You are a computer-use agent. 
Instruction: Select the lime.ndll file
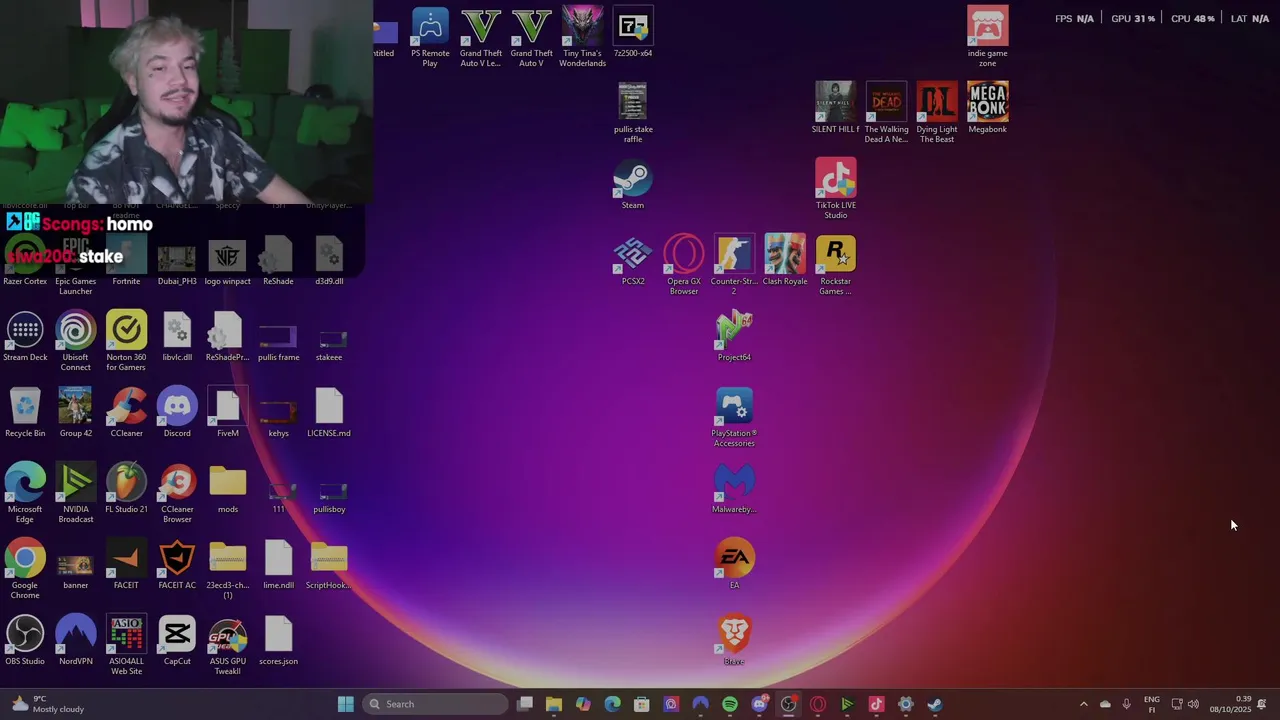click(278, 565)
